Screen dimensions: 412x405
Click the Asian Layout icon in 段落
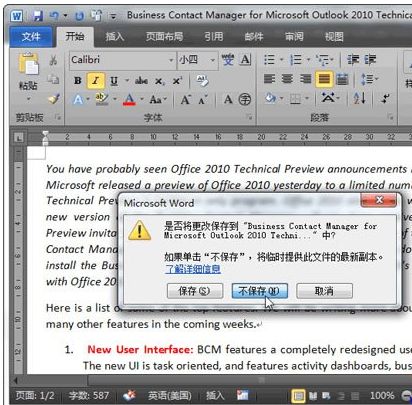[328, 98]
